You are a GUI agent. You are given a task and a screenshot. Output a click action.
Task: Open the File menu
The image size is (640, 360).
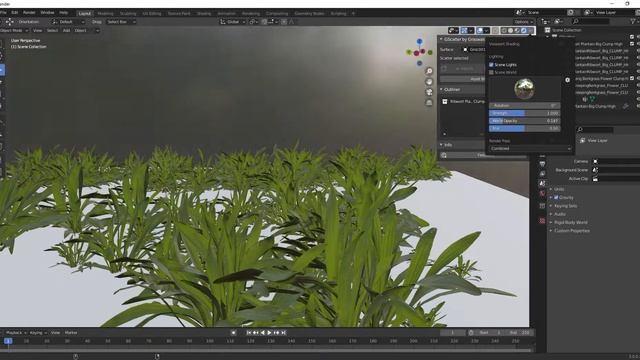(x=2, y=13)
